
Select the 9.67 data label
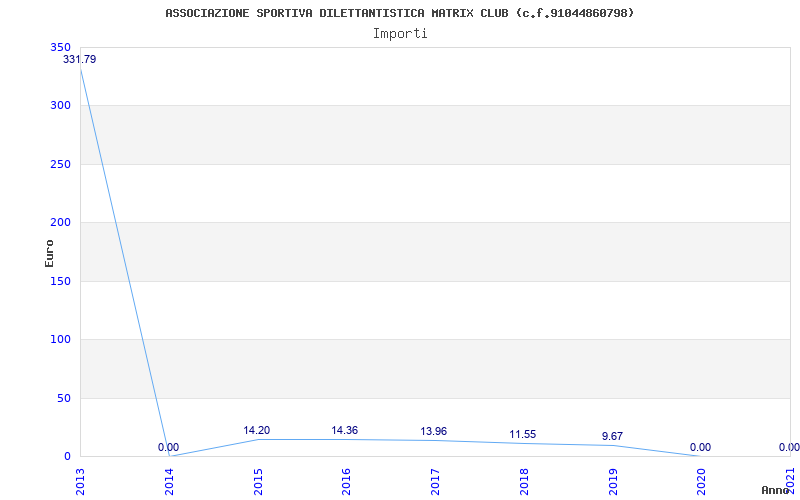point(612,436)
